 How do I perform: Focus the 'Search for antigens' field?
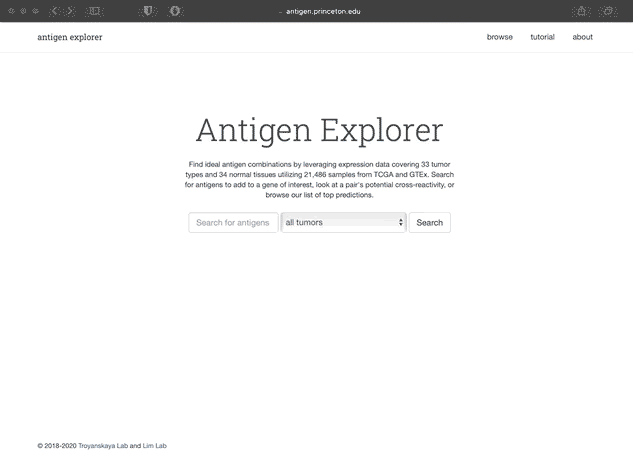233,223
